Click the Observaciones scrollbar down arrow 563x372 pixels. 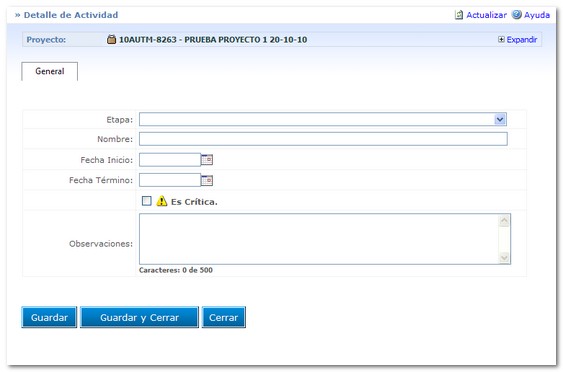(x=504, y=257)
